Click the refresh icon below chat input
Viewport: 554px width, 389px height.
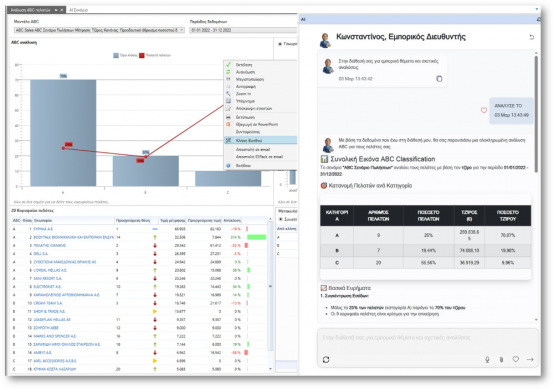point(326,359)
